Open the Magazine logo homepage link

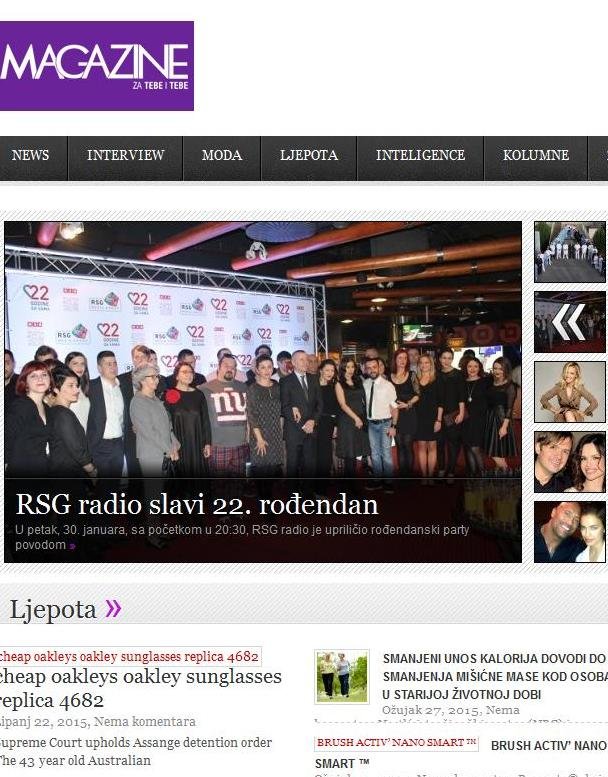coord(97,66)
